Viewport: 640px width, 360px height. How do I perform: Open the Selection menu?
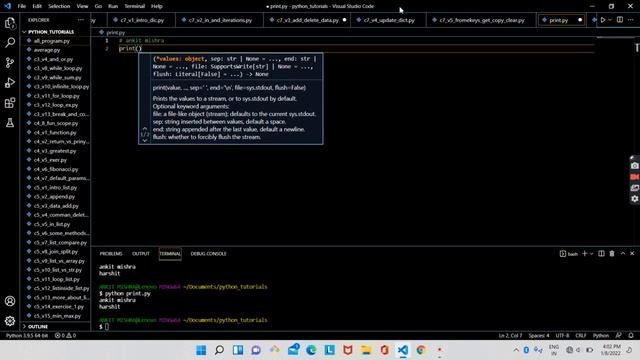coord(59,6)
